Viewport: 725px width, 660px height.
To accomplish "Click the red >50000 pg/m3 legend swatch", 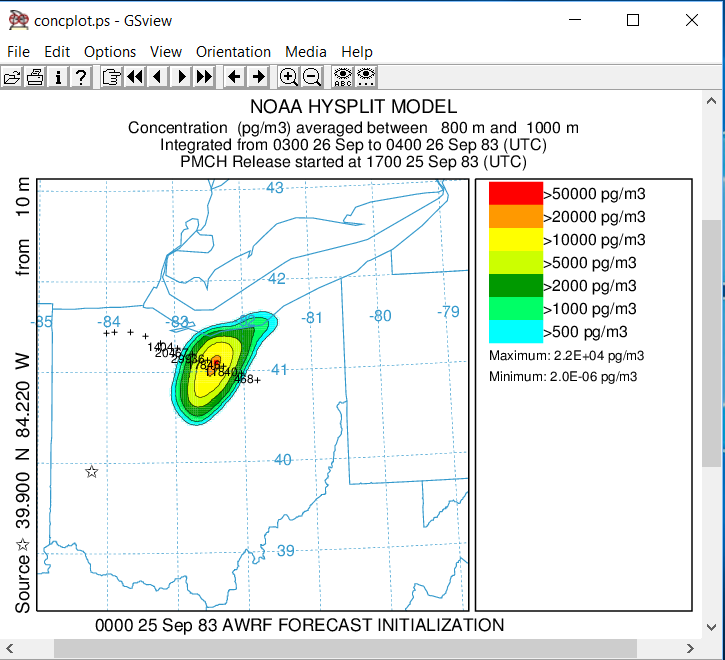I will pyautogui.click(x=514, y=194).
